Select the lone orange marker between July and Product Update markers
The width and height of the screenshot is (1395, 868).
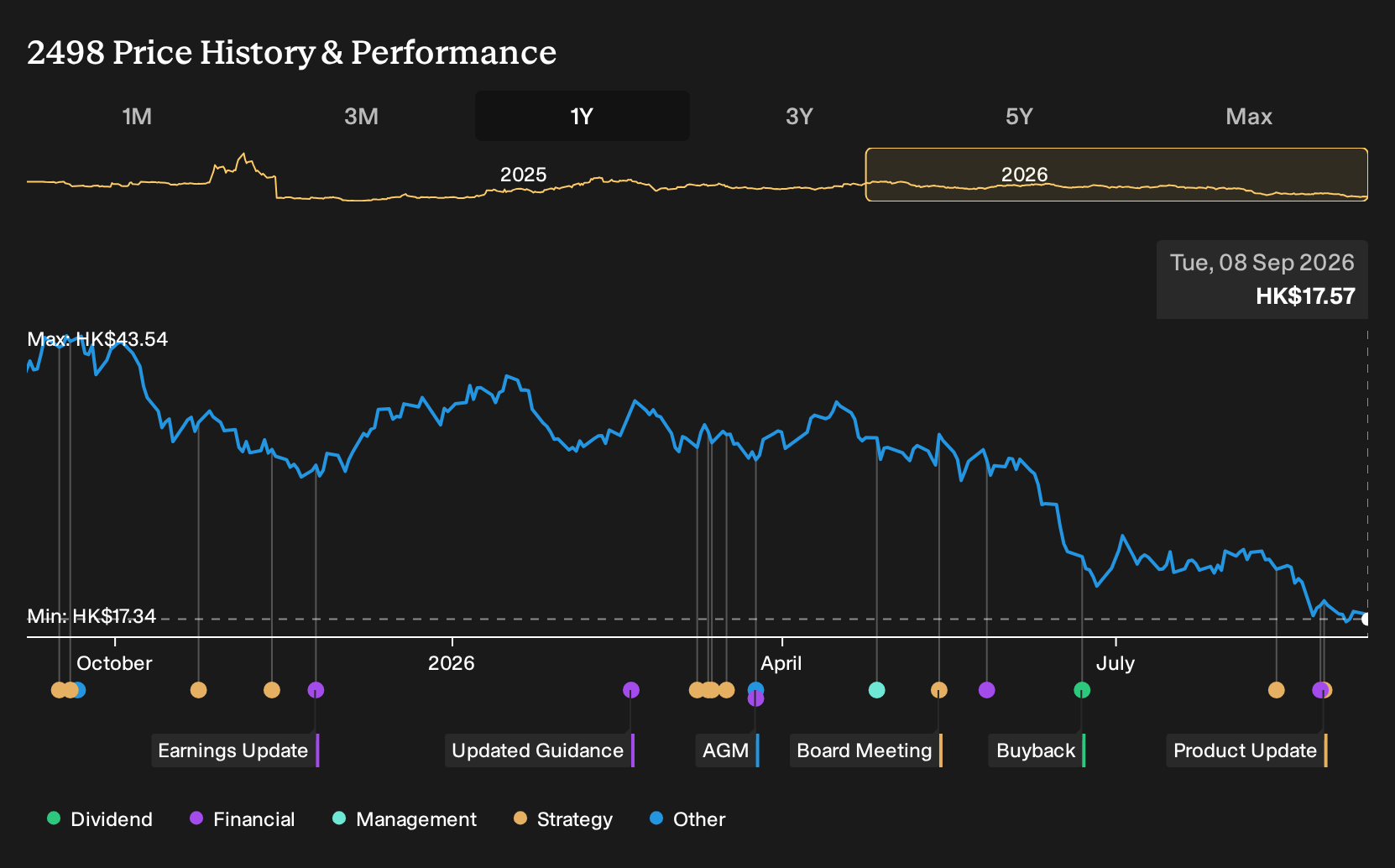coord(1277,690)
